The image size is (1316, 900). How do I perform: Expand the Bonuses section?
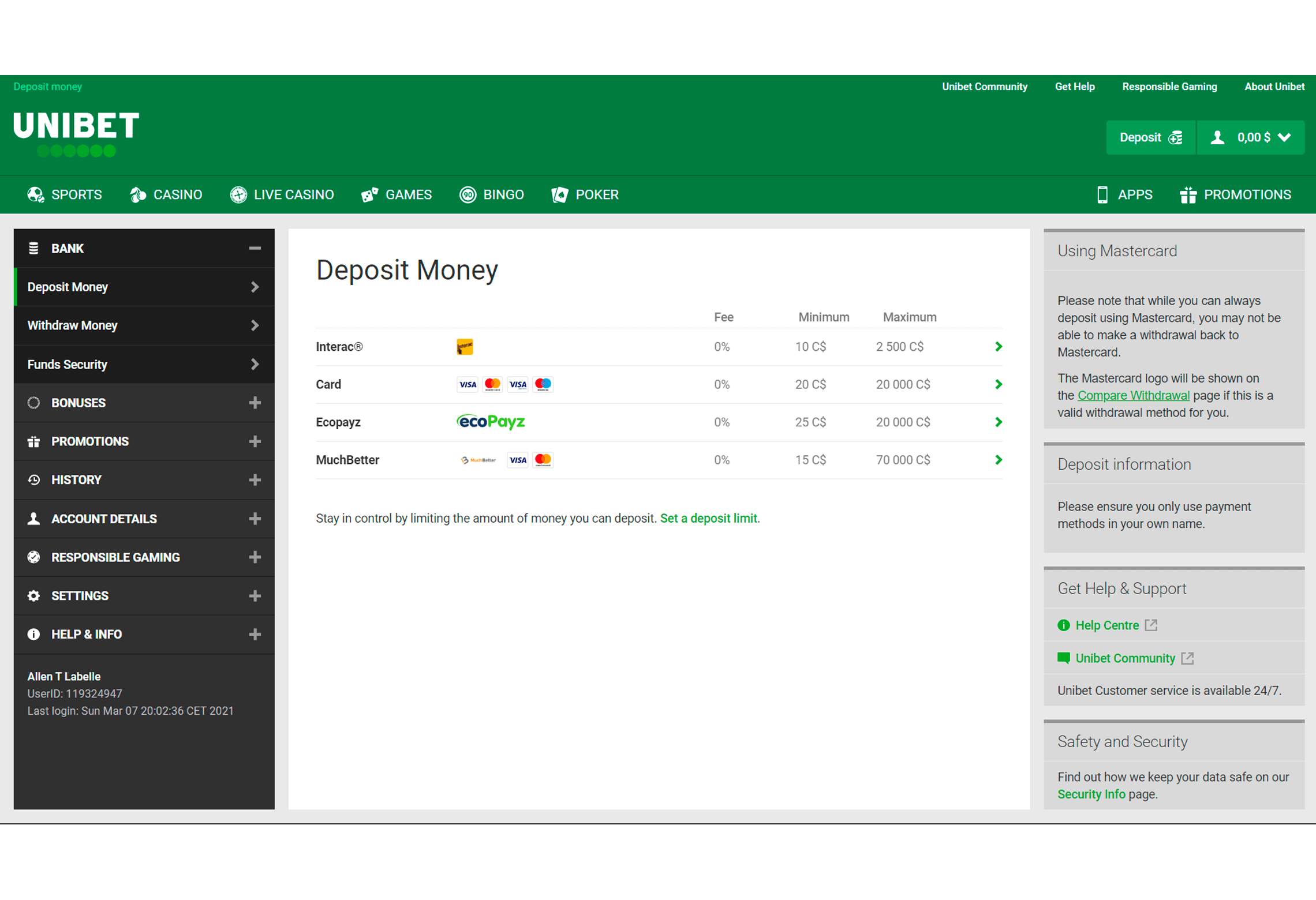(255, 403)
